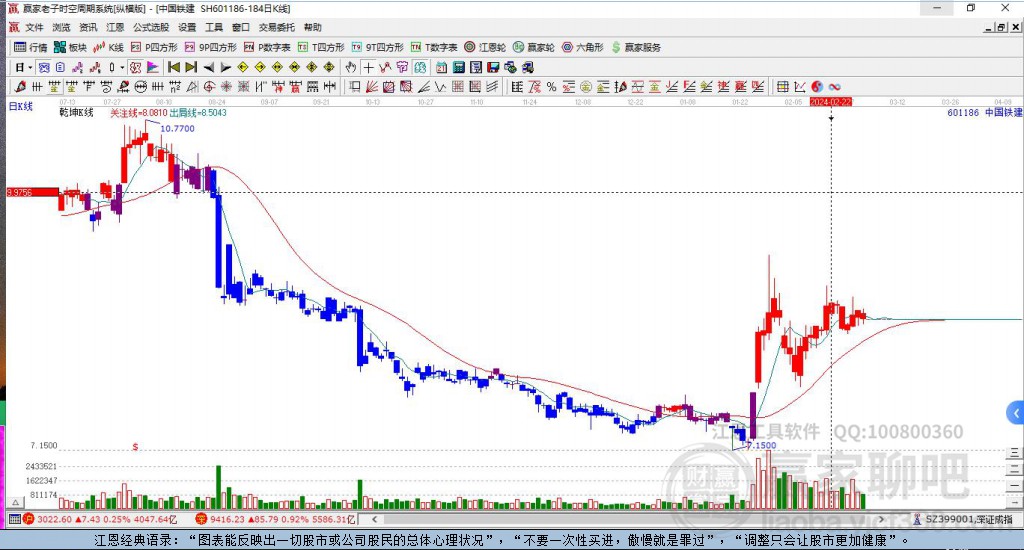Viewport: 1024px width, 550px height.
Task: Click the infinity loop icon
Action: pyautogui.click(x=835, y=87)
